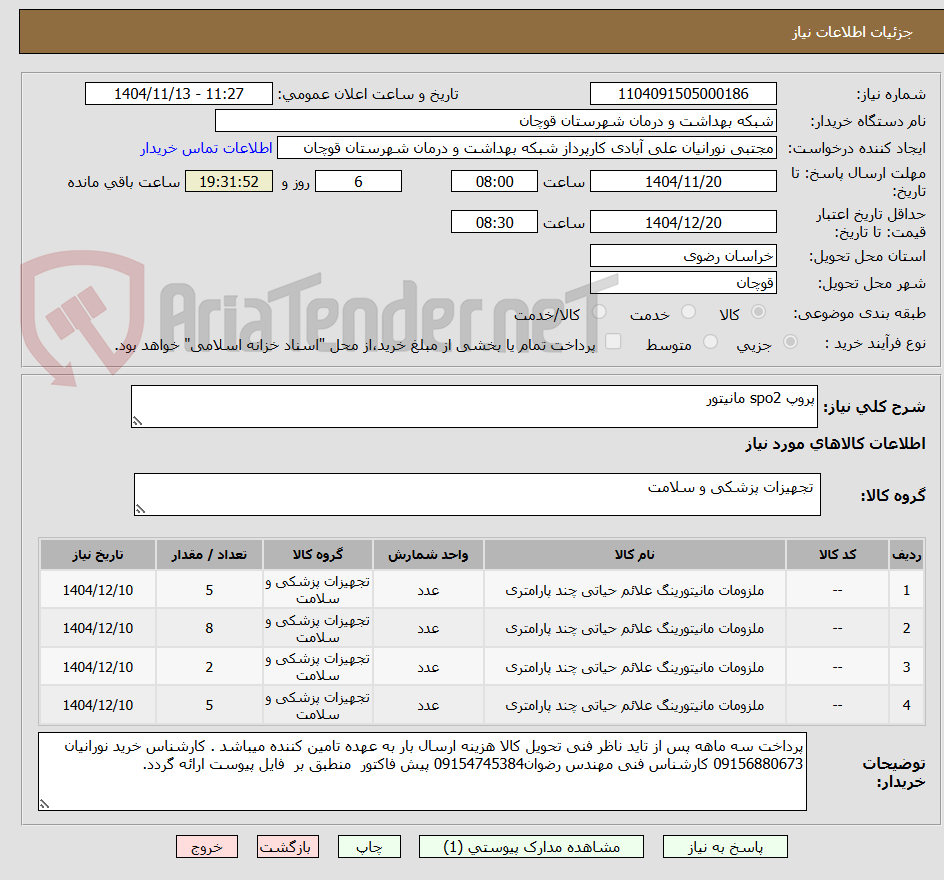Click the resize handle of توضیحات خریدار box
Viewport: 944px width, 880px height.
point(44,804)
